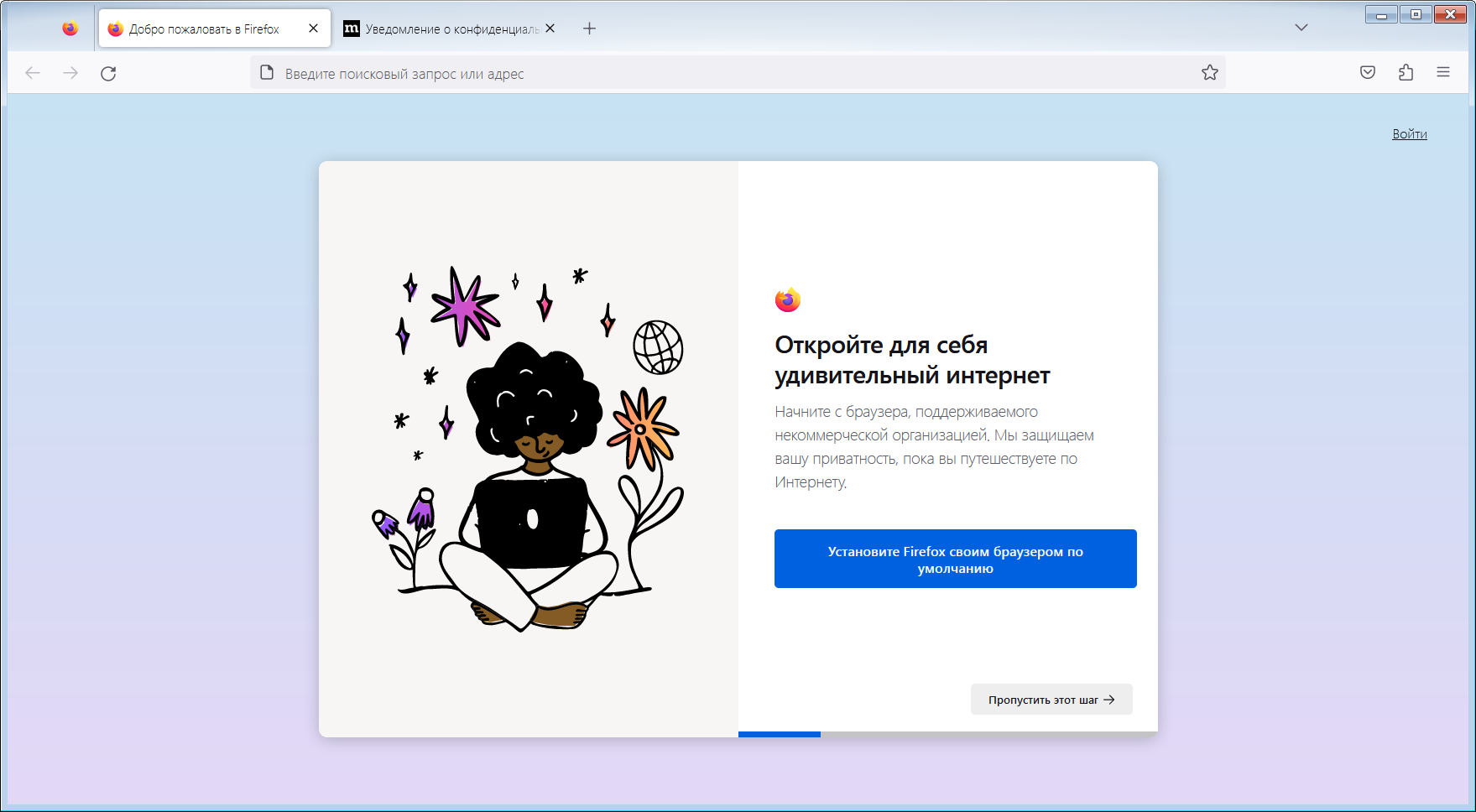The height and width of the screenshot is (812, 1476).
Task: Maximize the Firefox window
Action: [x=1416, y=14]
